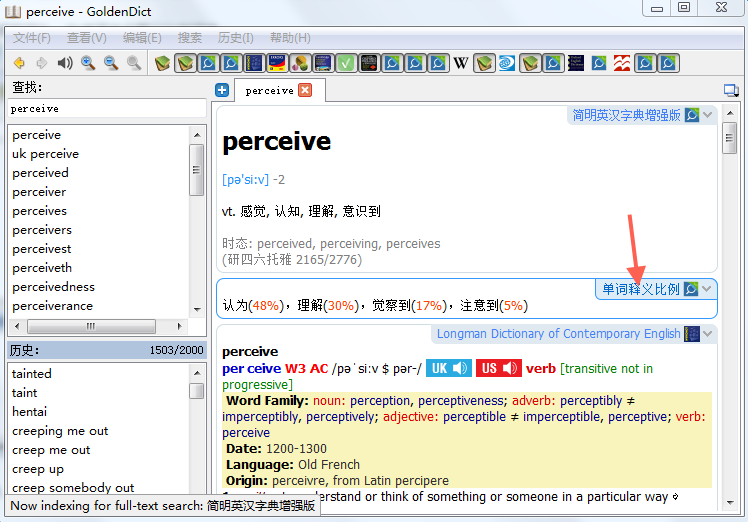Screen dimensions: 748x522
Task: Click word list horizontal scrollbar thumb
Action: (x=91, y=326)
